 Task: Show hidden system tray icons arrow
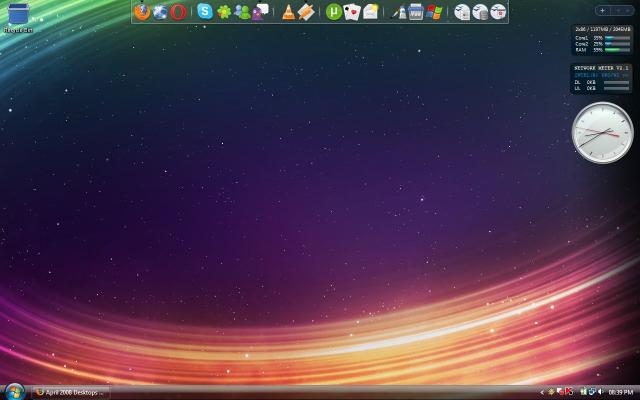(x=542, y=393)
